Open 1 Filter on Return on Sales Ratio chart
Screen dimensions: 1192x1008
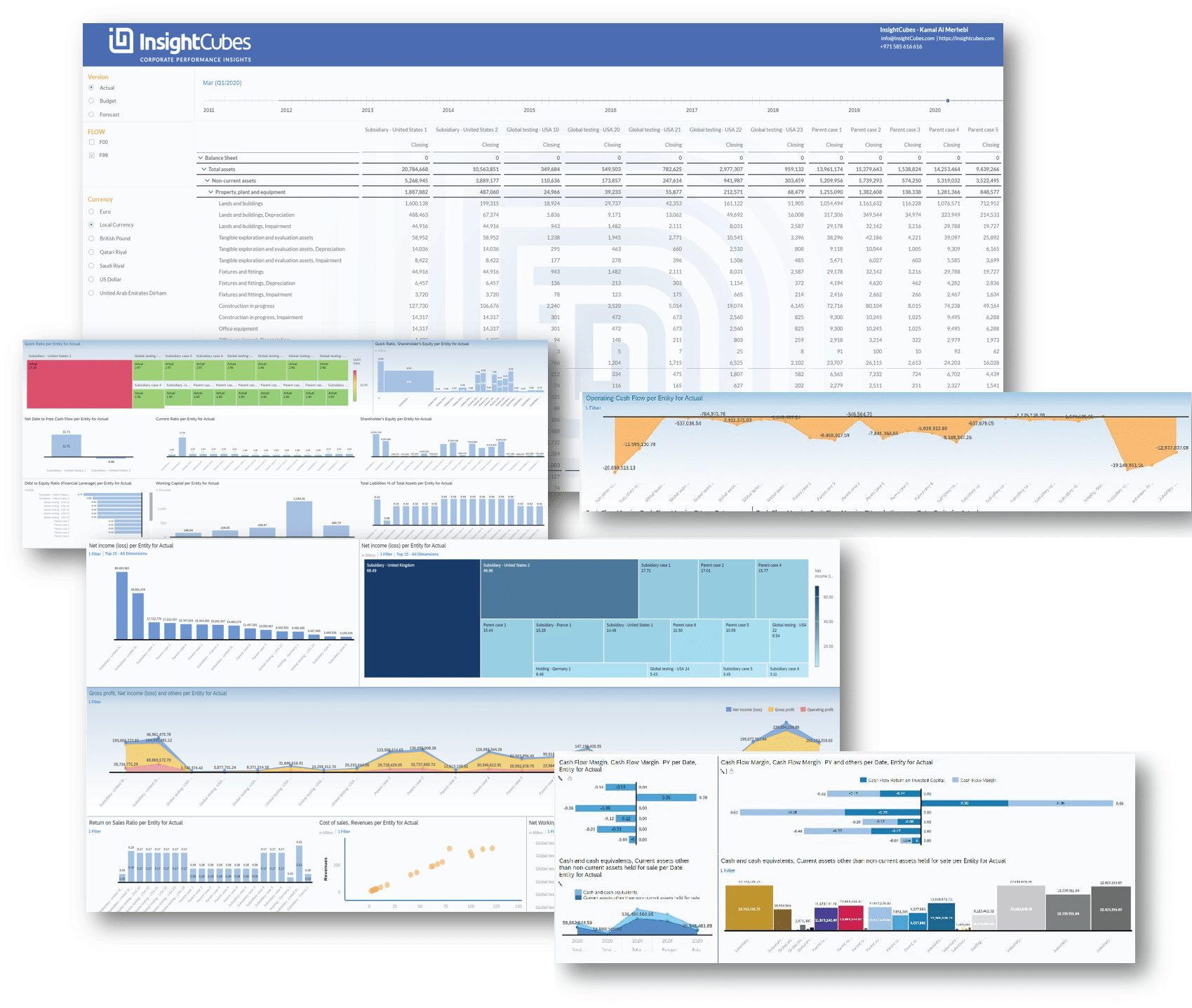tap(95, 831)
